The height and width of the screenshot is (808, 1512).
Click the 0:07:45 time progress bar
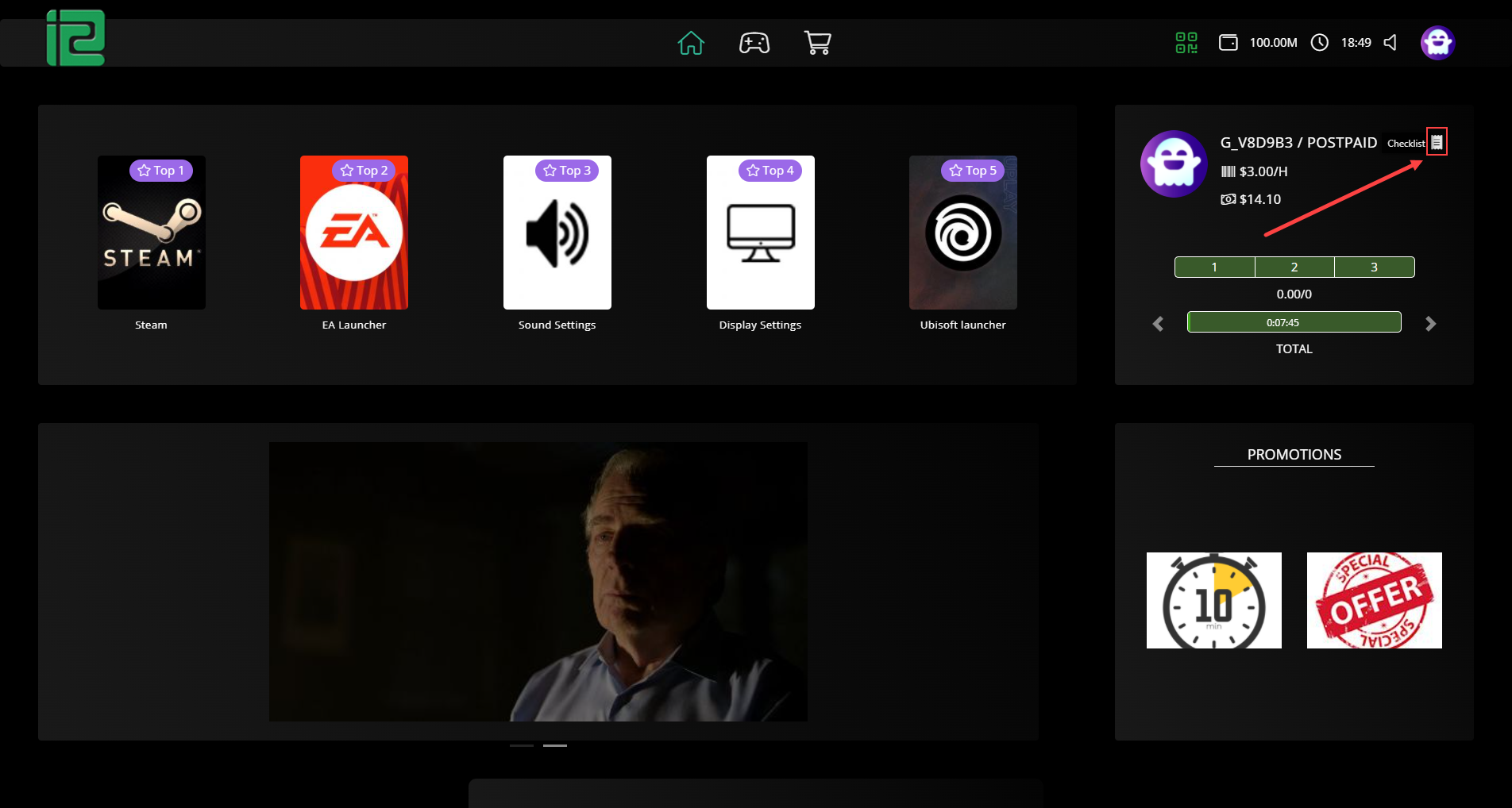(x=1294, y=322)
